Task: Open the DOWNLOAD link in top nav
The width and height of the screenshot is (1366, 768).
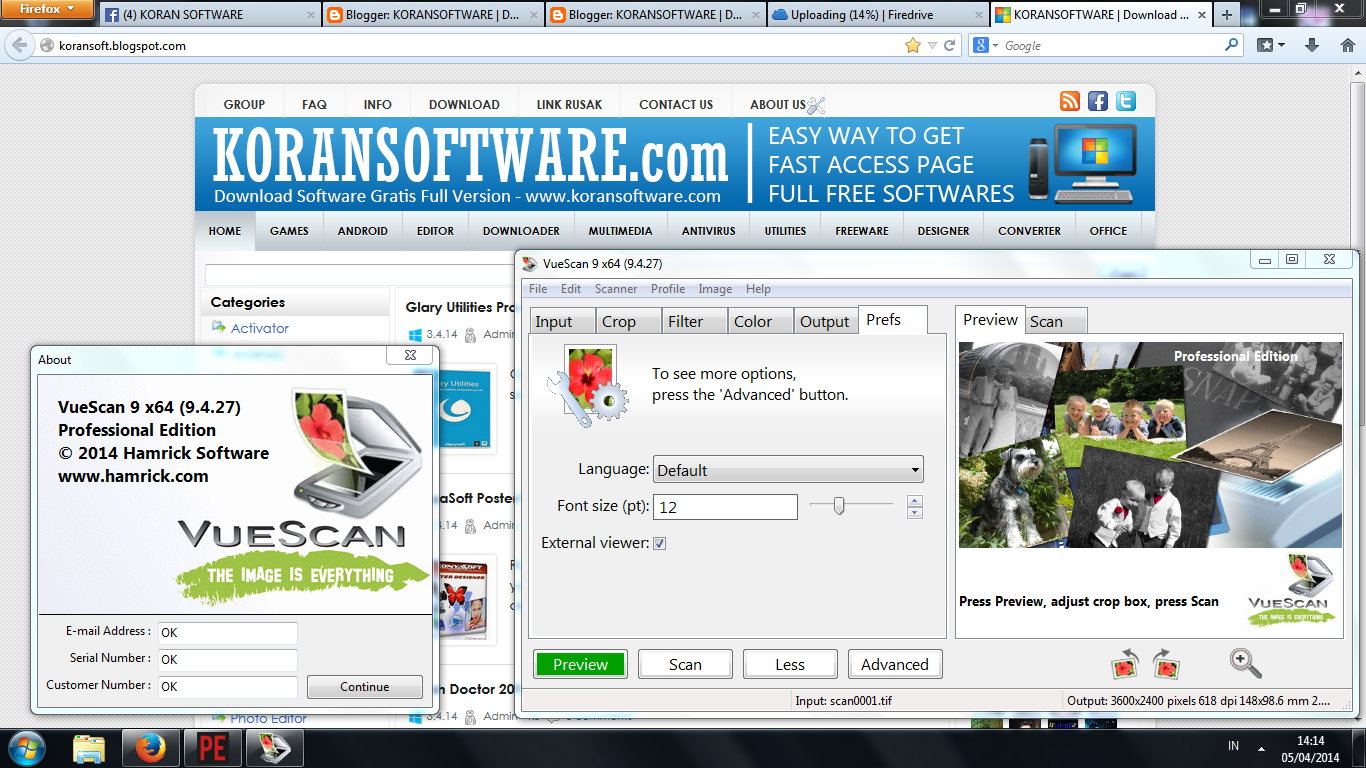Action: pyautogui.click(x=464, y=104)
